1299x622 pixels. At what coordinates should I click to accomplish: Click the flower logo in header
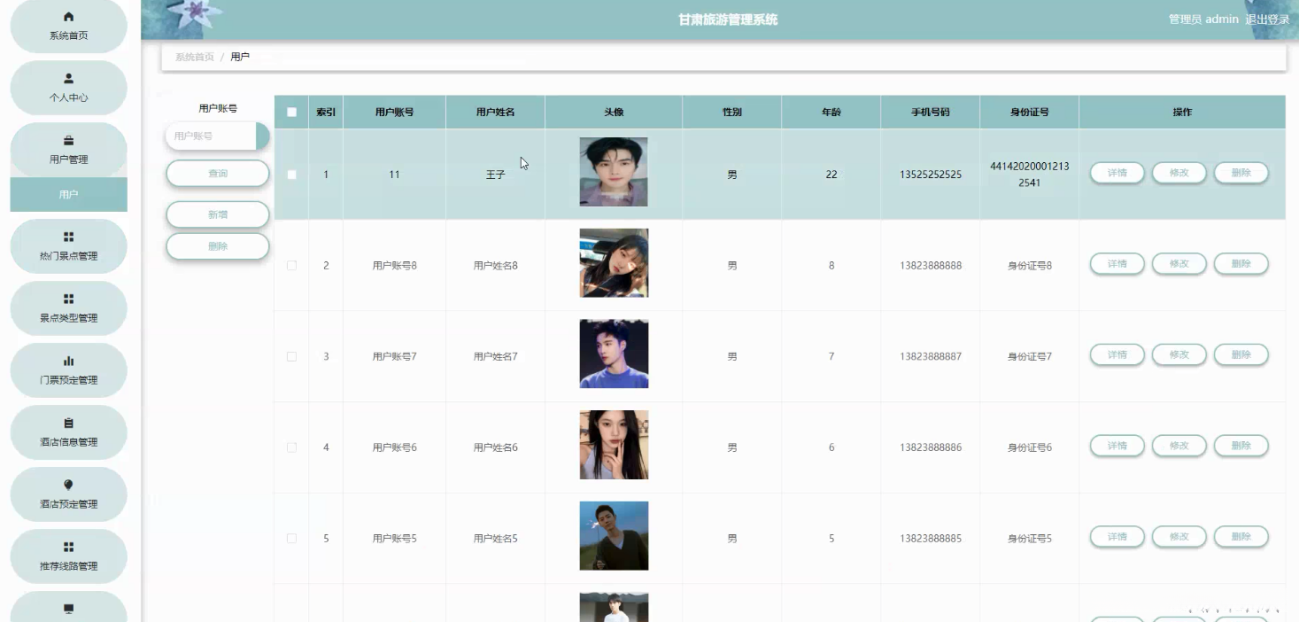[194, 17]
